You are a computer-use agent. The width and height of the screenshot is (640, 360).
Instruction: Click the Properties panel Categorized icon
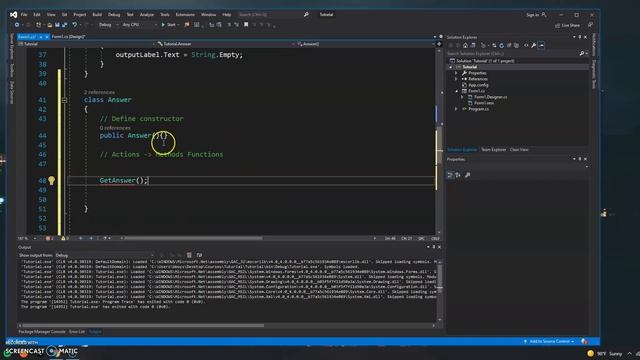click(450, 175)
